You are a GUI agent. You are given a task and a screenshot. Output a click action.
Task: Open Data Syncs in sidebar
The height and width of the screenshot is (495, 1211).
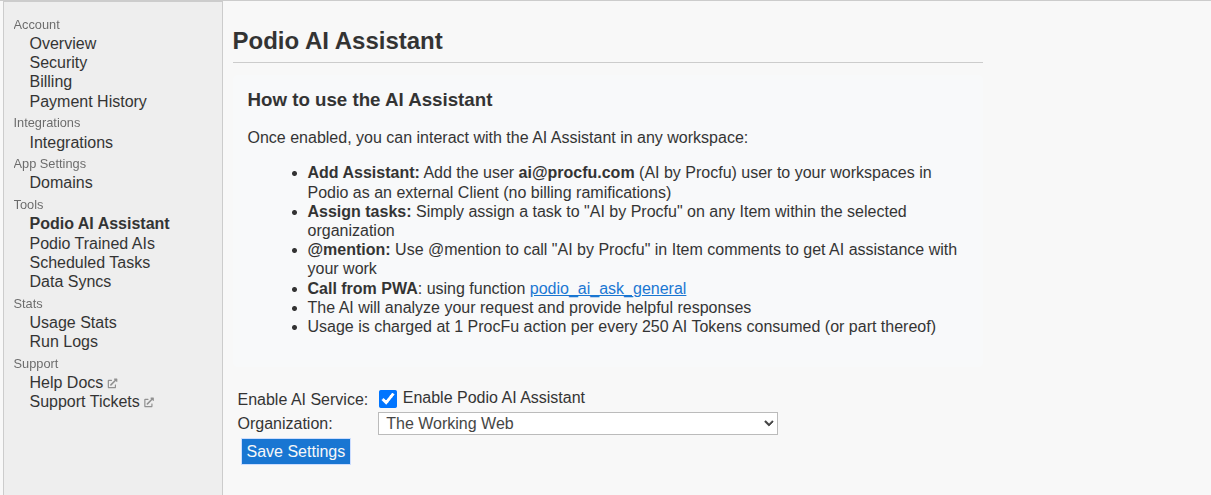coord(70,282)
